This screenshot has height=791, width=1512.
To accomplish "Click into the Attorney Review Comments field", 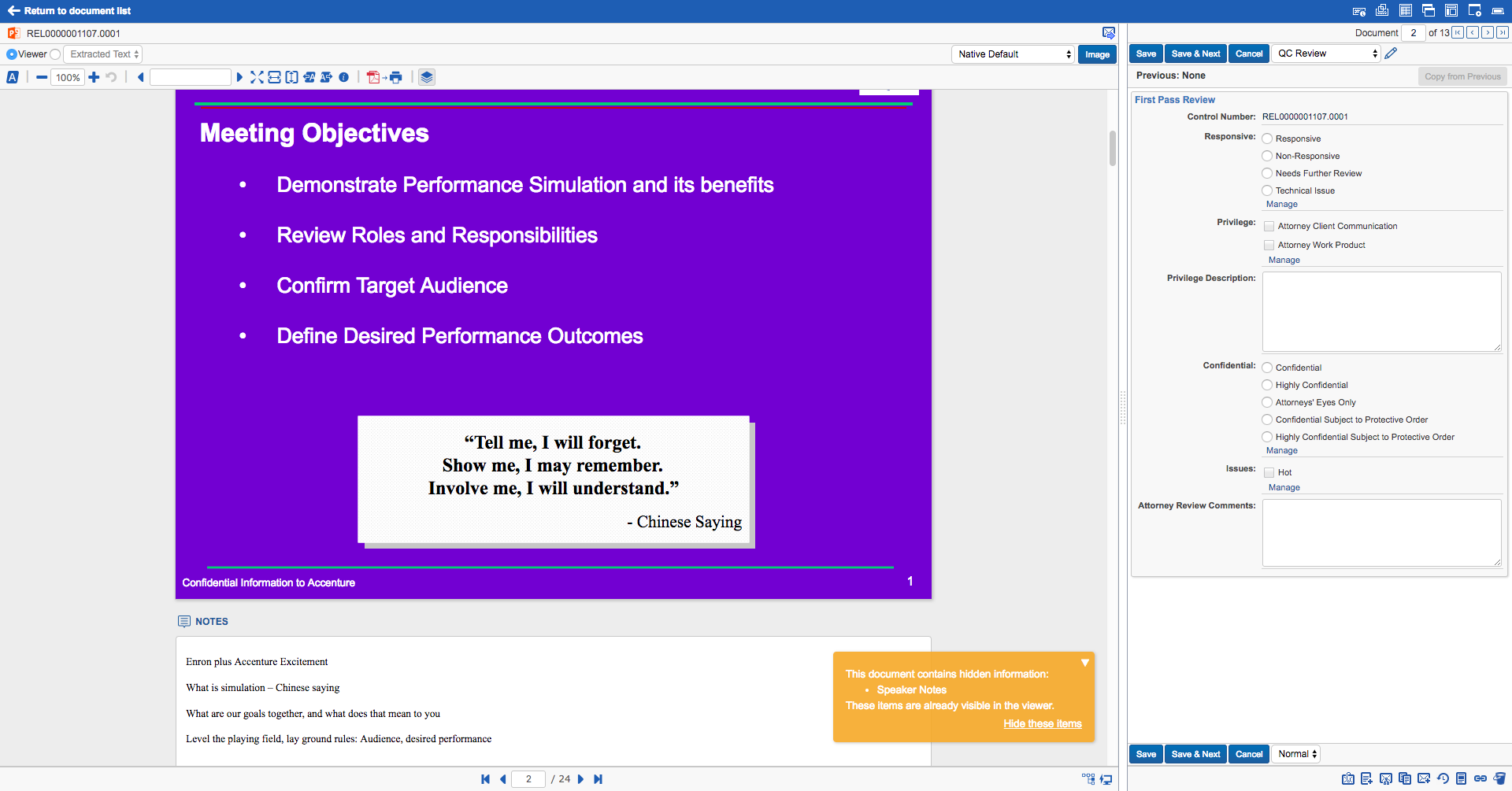I will coord(1381,533).
